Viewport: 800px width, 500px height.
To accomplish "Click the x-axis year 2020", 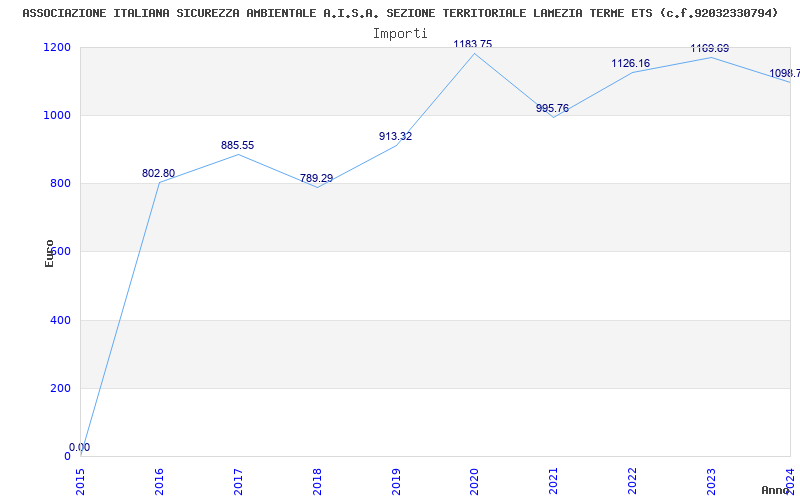I will tap(474, 481).
